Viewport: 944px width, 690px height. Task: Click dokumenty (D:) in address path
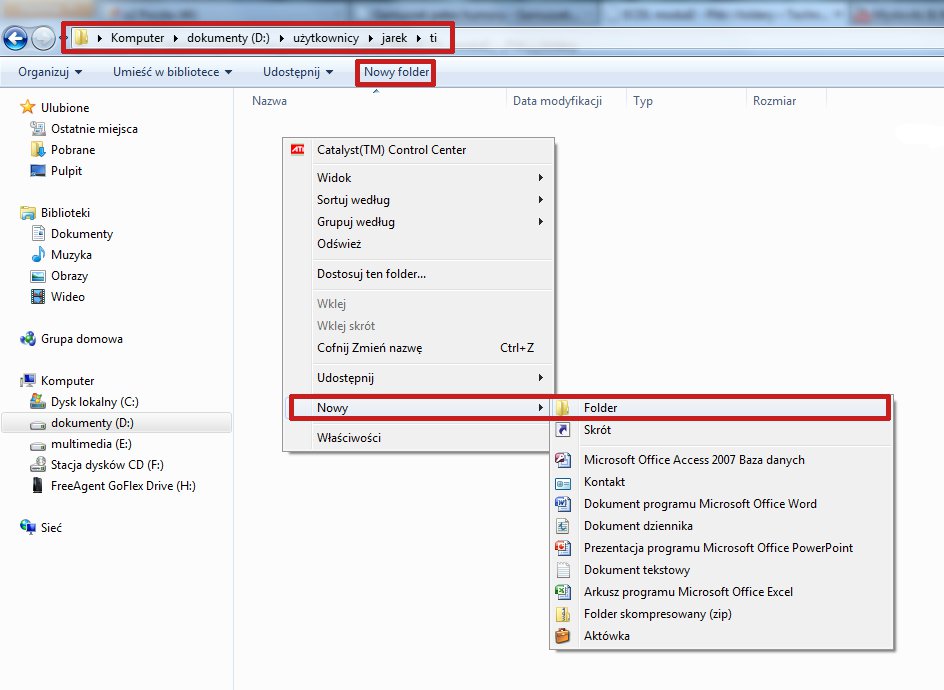(x=228, y=38)
